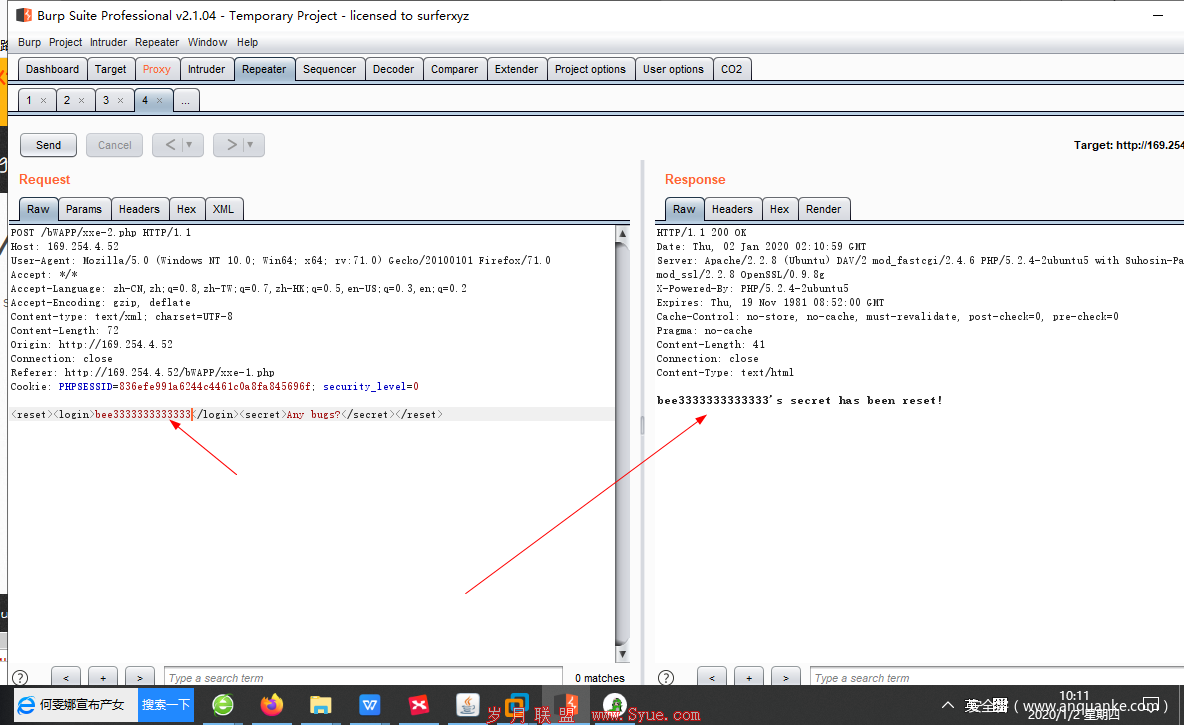Switch to the Extender tab

[516, 69]
